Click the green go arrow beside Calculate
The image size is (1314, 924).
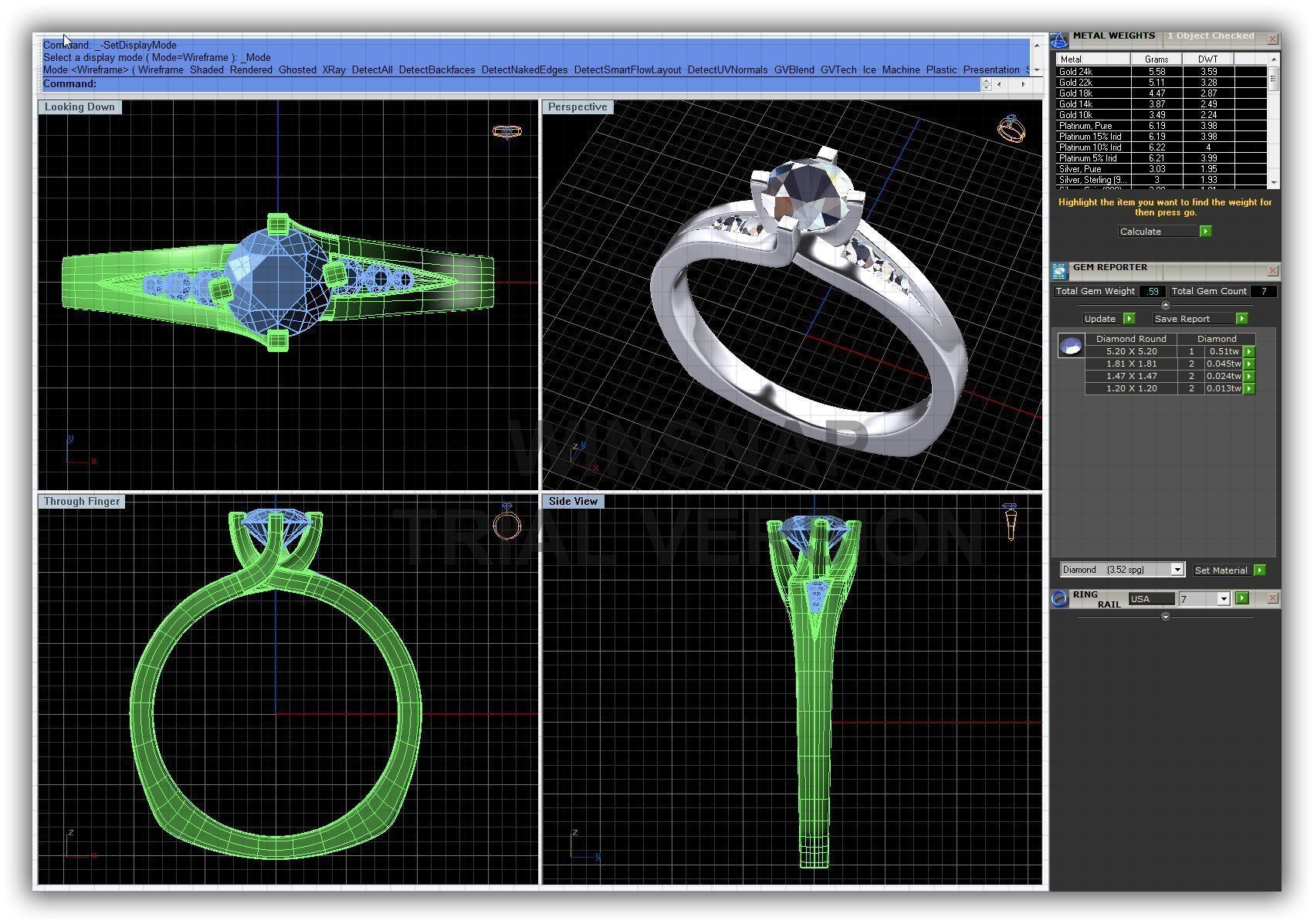[x=1205, y=232]
